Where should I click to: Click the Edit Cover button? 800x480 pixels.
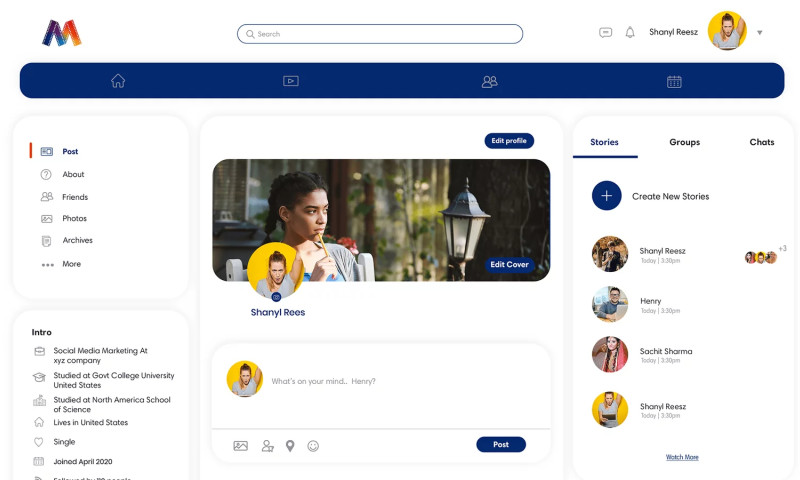(x=509, y=265)
